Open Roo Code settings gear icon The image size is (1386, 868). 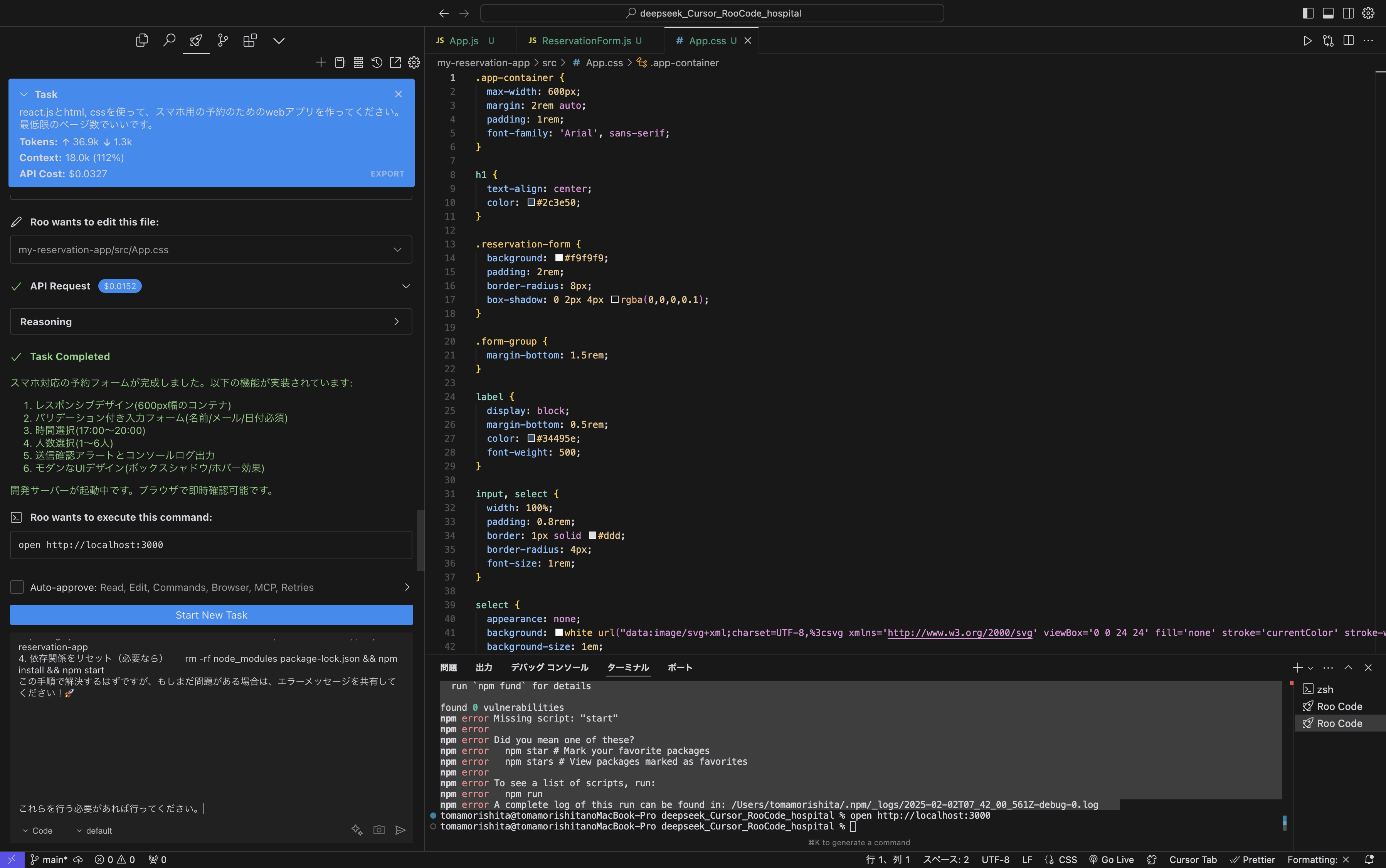[414, 62]
